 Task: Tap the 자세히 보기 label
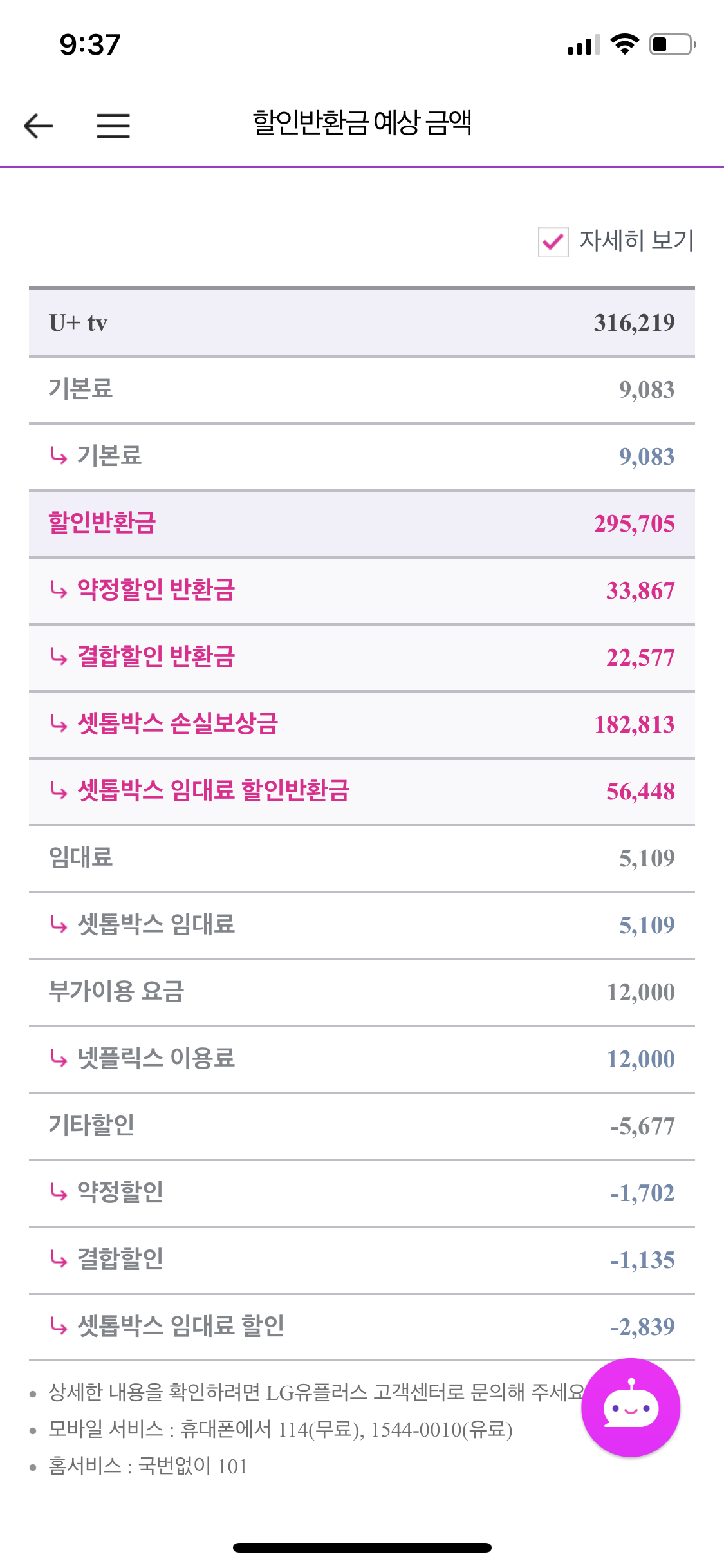click(x=636, y=241)
